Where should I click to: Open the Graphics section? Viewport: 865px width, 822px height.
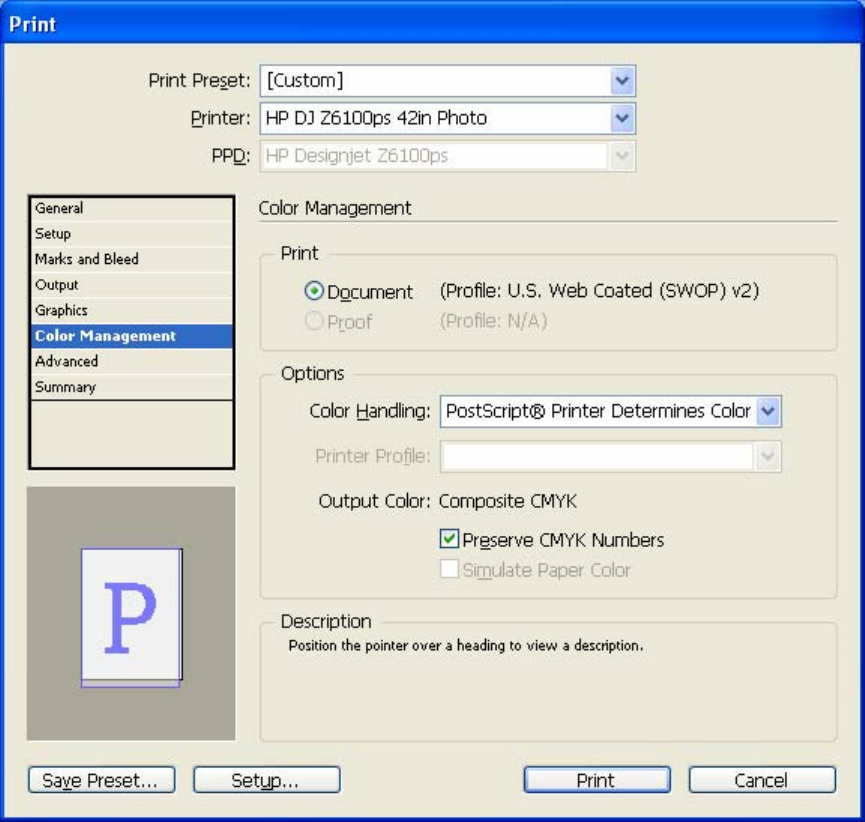(131, 311)
